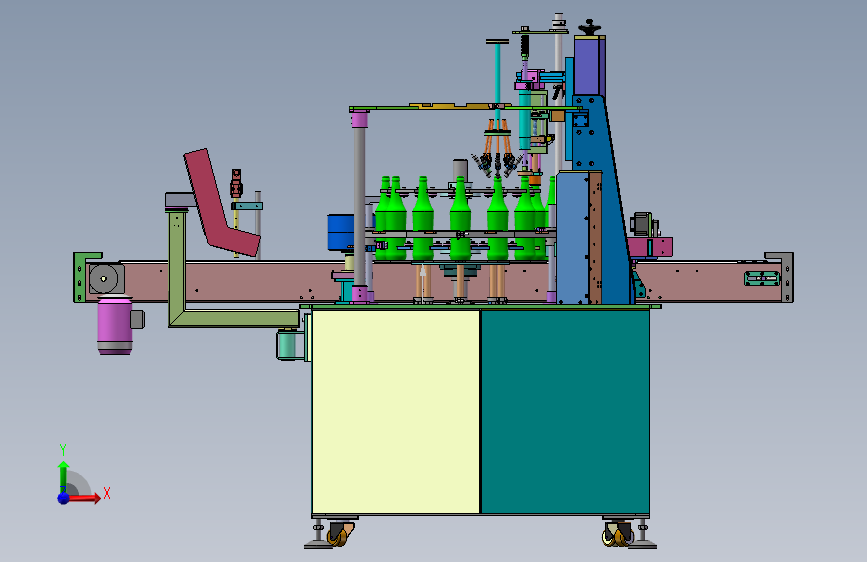Select the left caster wheel under cabinet
867x562 pixels.
click(340, 535)
